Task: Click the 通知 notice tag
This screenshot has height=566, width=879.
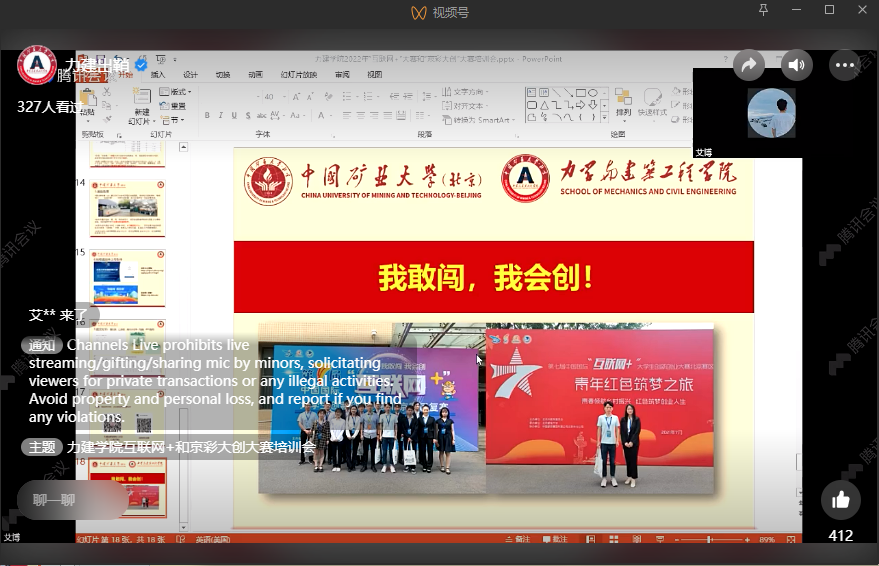Action: tap(41, 345)
